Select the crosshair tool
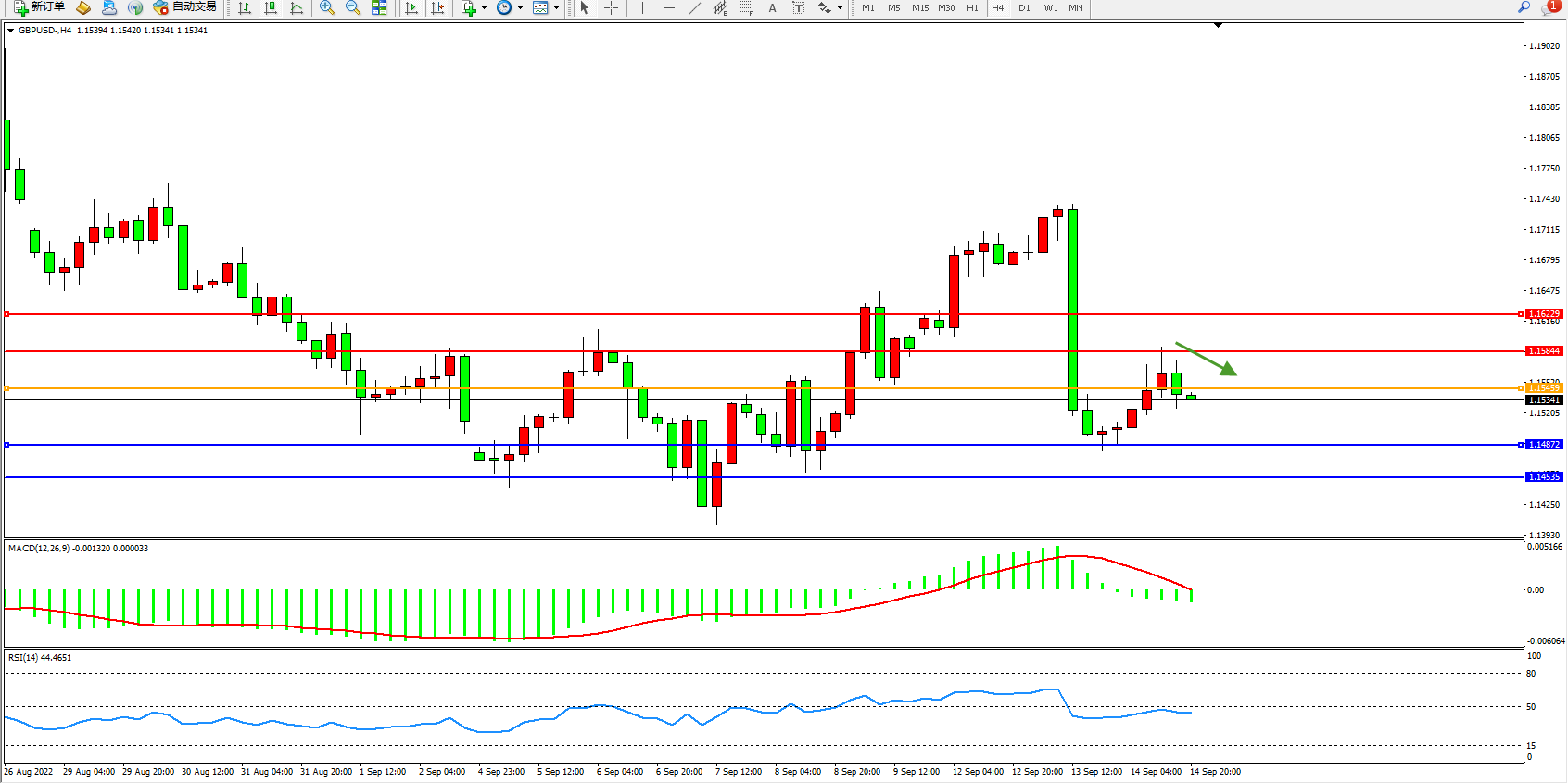The image size is (1568, 784). (612, 8)
